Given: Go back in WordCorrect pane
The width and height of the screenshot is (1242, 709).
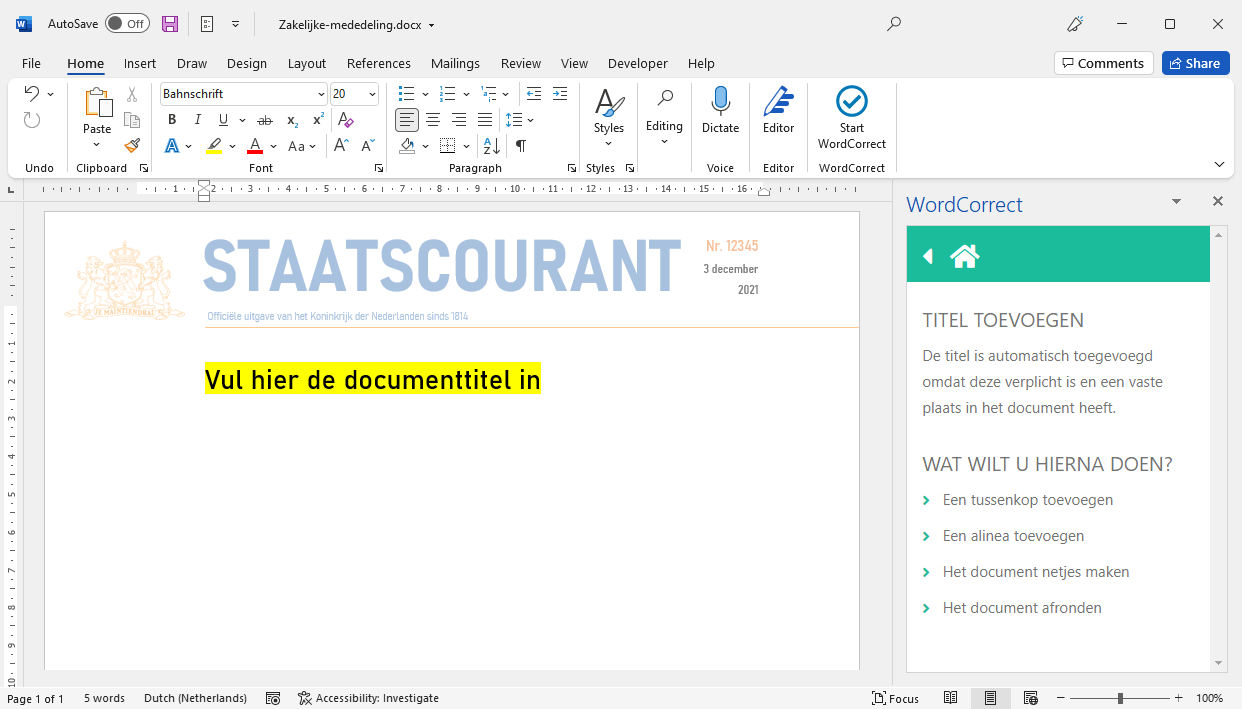Looking at the screenshot, I should pyautogui.click(x=928, y=257).
